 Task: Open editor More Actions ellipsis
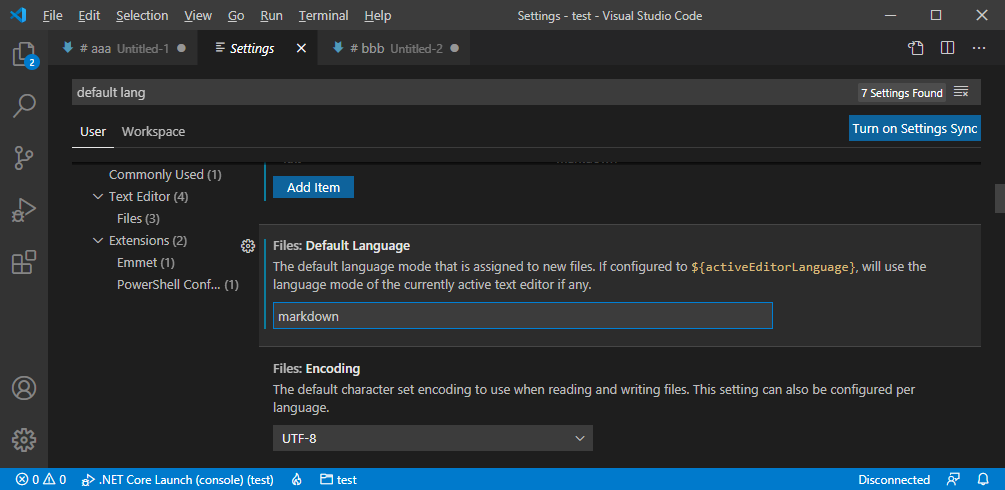979,48
